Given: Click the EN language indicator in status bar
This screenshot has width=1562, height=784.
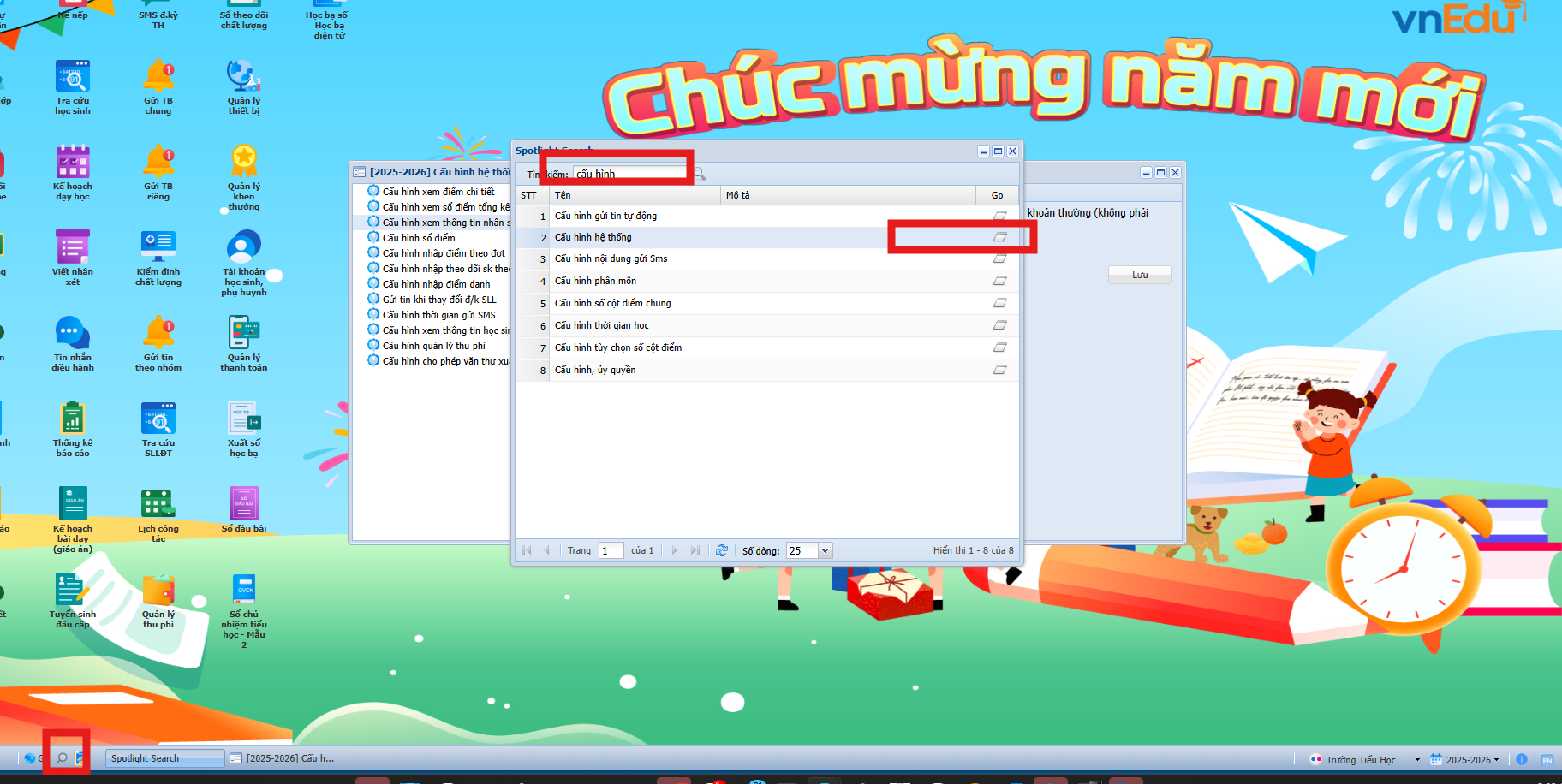Looking at the screenshot, I should pyautogui.click(x=1547, y=760).
